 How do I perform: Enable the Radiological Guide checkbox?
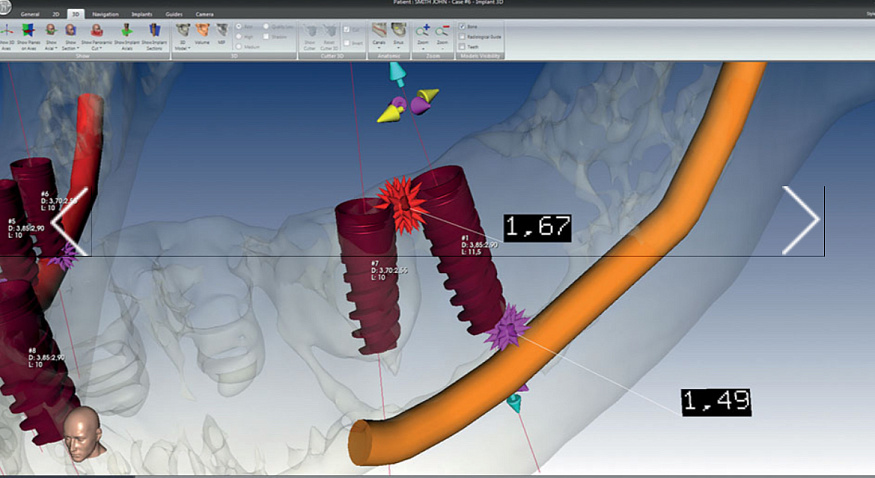click(462, 37)
